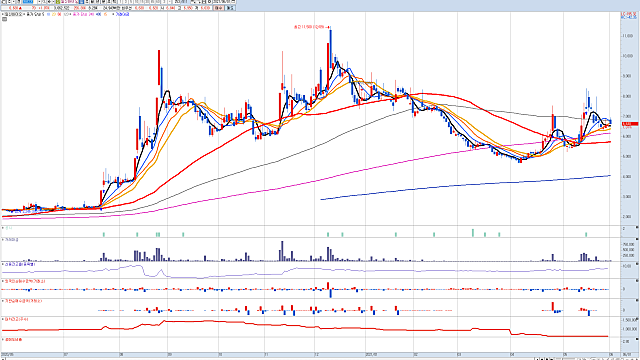Click the purple line indicator panel title
640x360 pixels.
click(19, 264)
